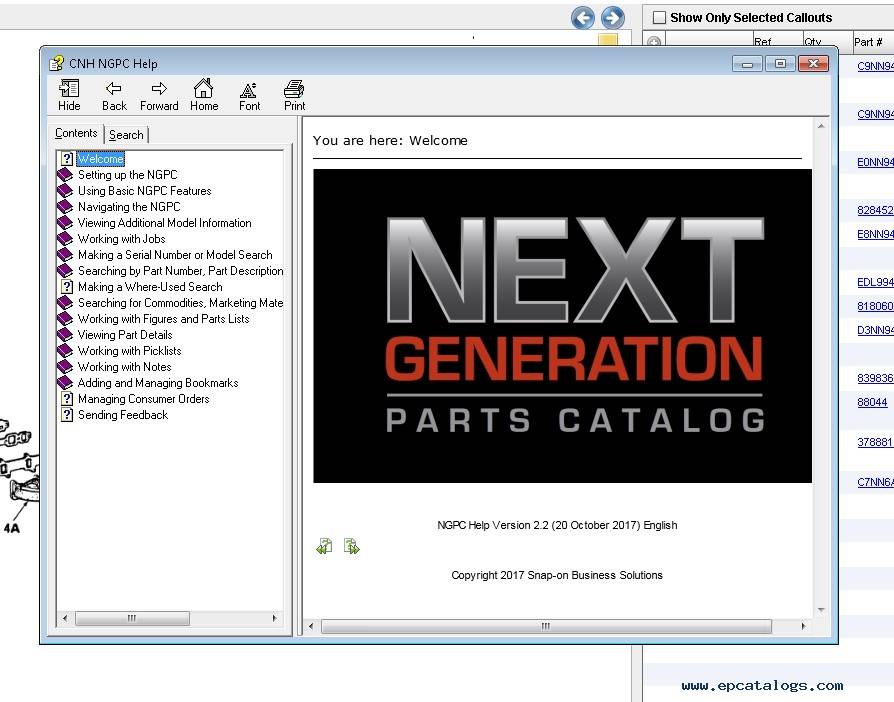The height and width of the screenshot is (702, 894).
Task: Click the blue right navigation arrow
Action: (x=612, y=17)
